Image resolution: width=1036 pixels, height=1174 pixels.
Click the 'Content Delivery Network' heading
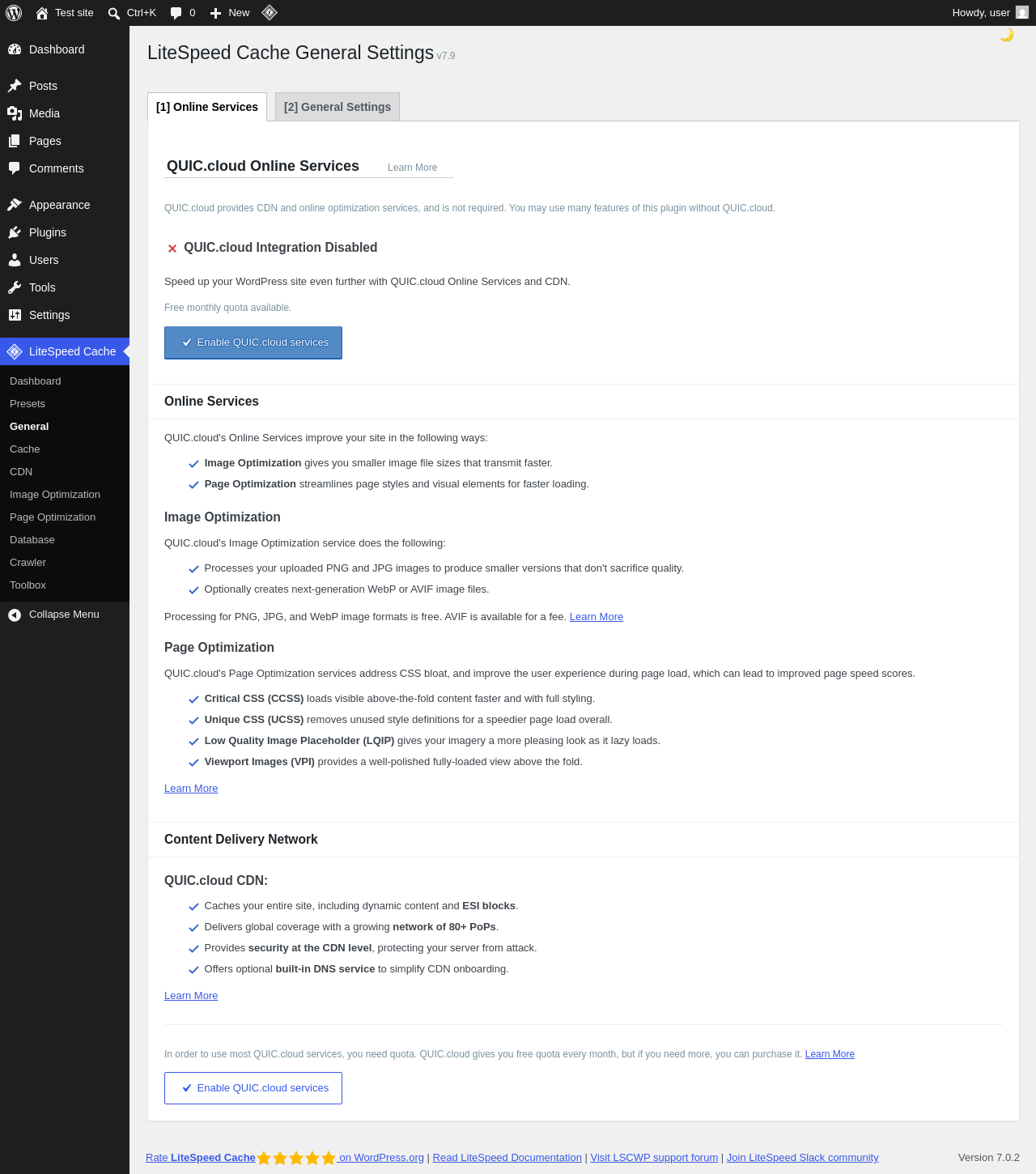(x=241, y=840)
